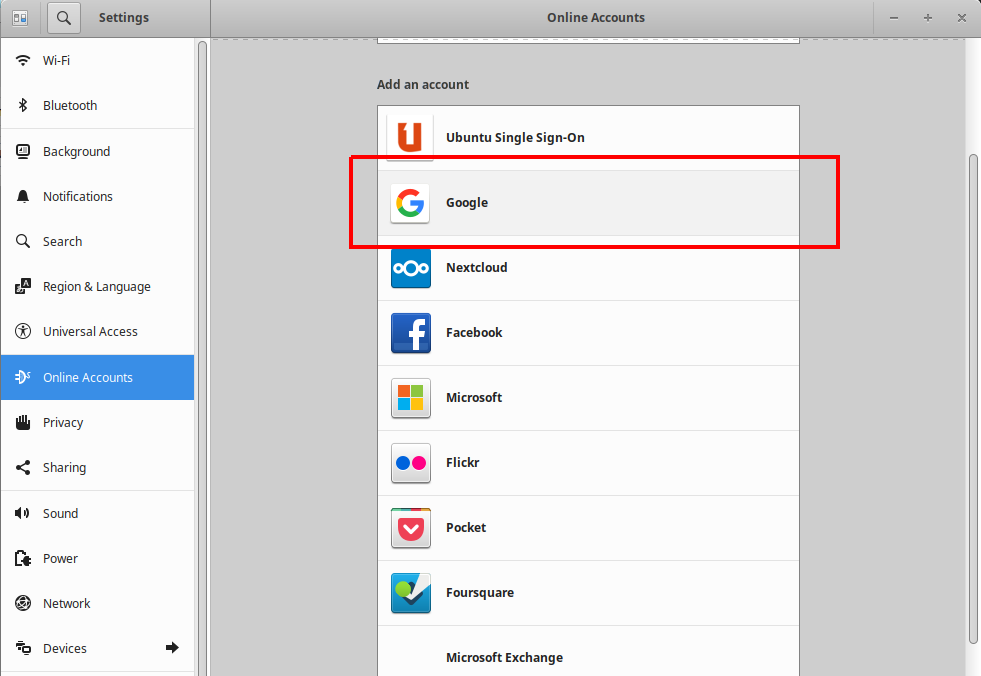Click the Background monitor icon
This screenshot has height=676, width=981.
pyautogui.click(x=23, y=151)
